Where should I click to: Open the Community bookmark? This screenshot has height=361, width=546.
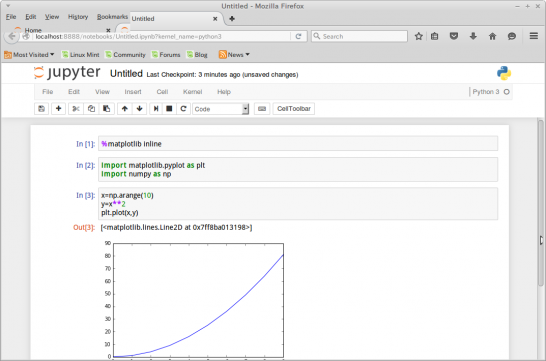tap(125, 55)
